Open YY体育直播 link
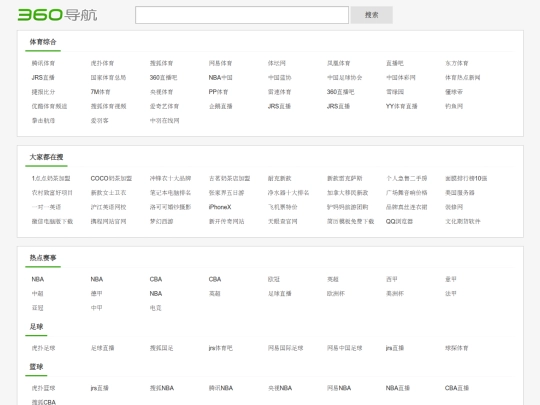Image resolution: width=540 pixels, height=405 pixels. [402, 106]
